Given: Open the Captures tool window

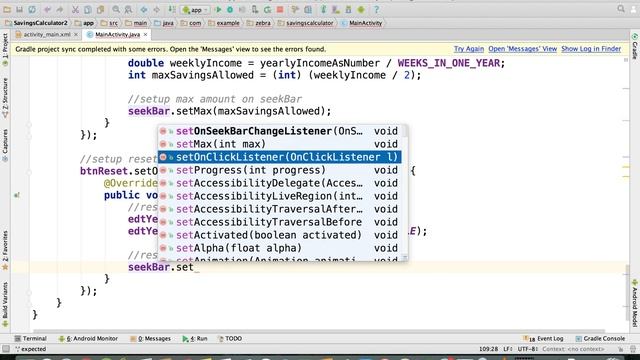Looking at the screenshot, I should (x=5, y=145).
